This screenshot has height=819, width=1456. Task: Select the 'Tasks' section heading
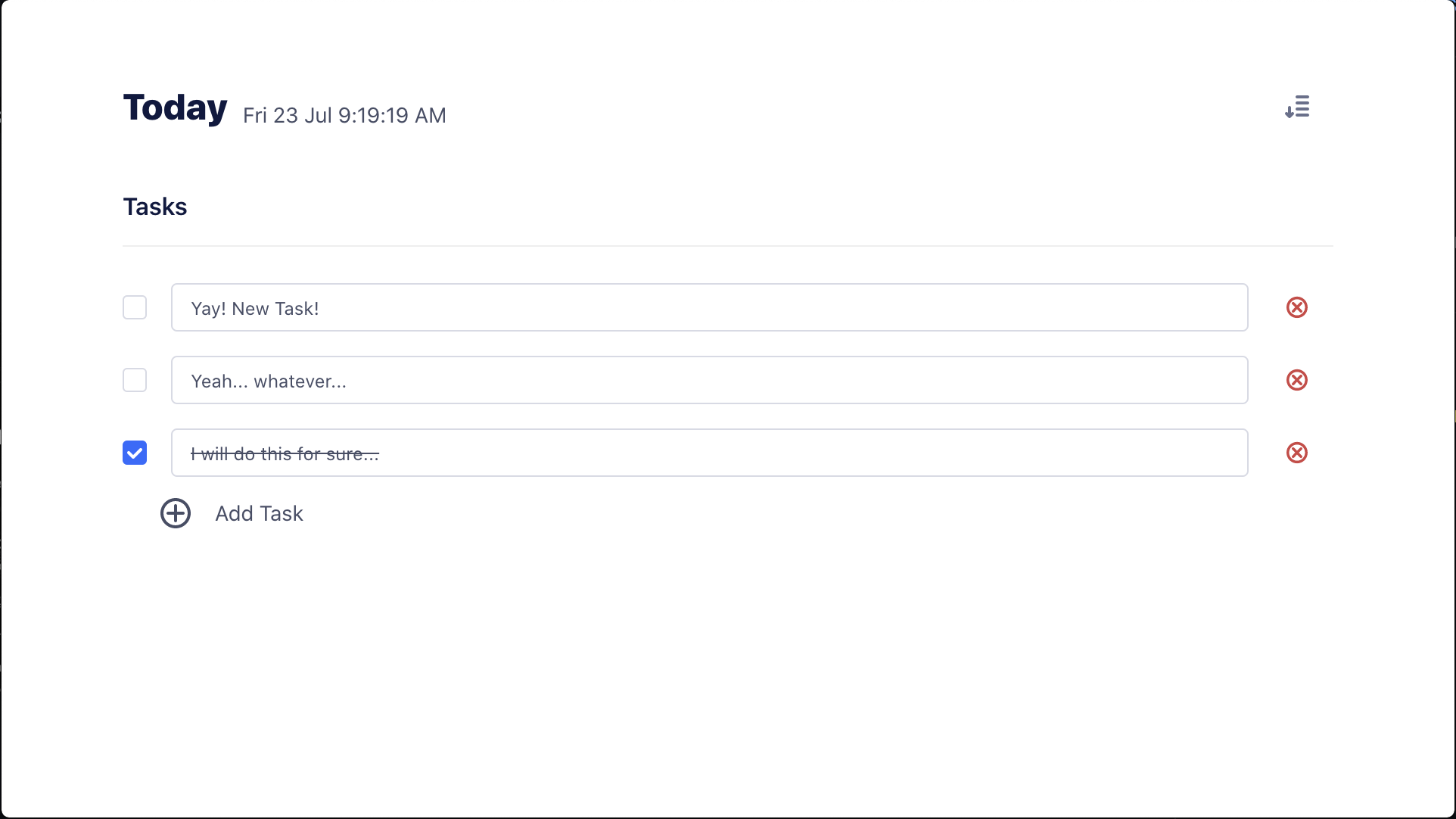point(155,207)
